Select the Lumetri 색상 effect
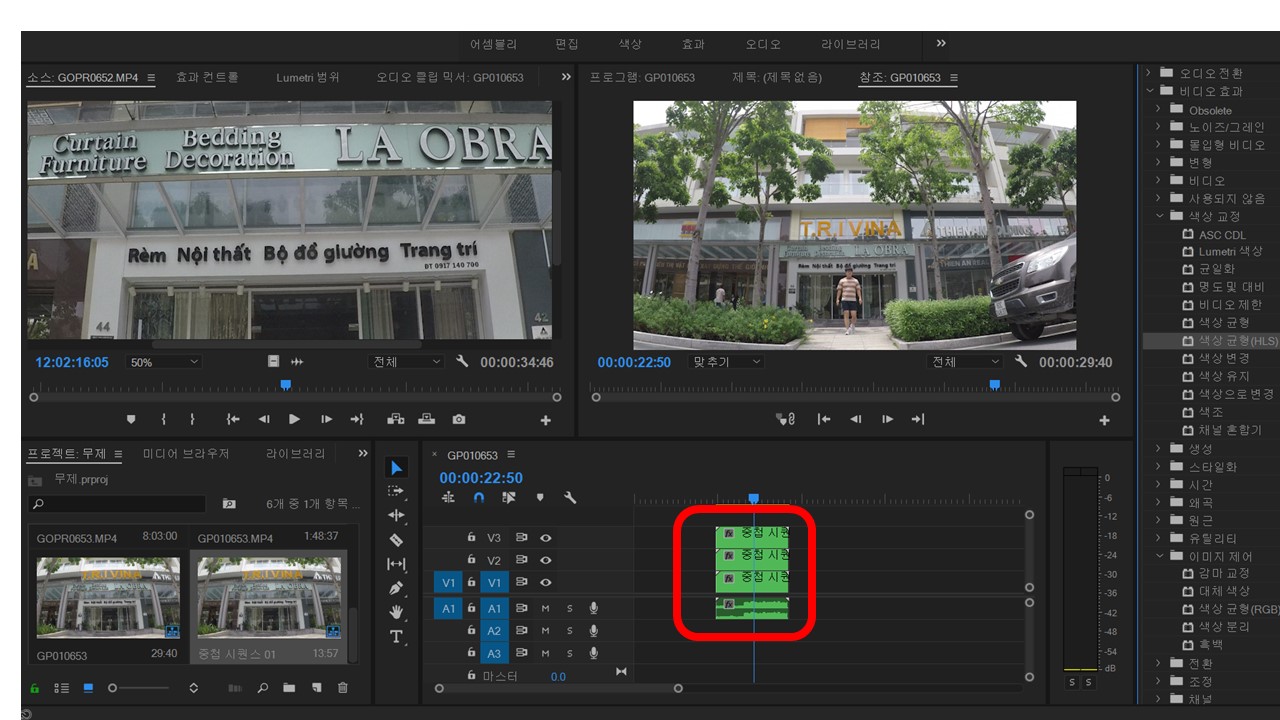Viewport: 1280px width, 720px height. point(1231,252)
